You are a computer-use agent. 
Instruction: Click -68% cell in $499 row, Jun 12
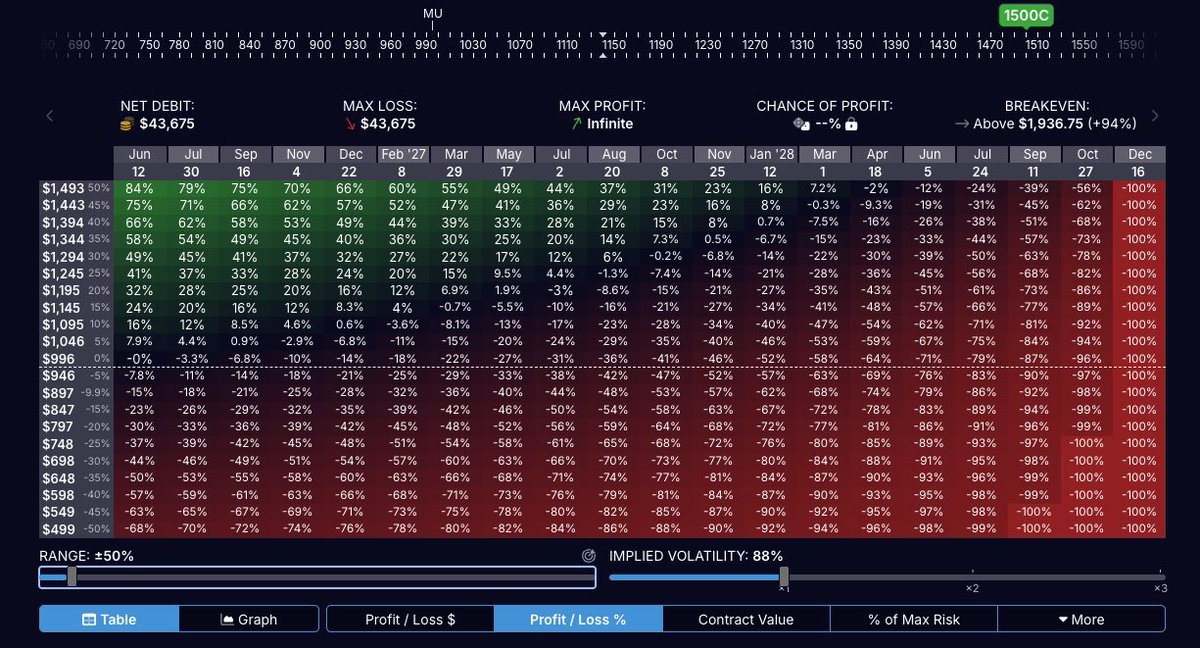[x=139, y=528]
